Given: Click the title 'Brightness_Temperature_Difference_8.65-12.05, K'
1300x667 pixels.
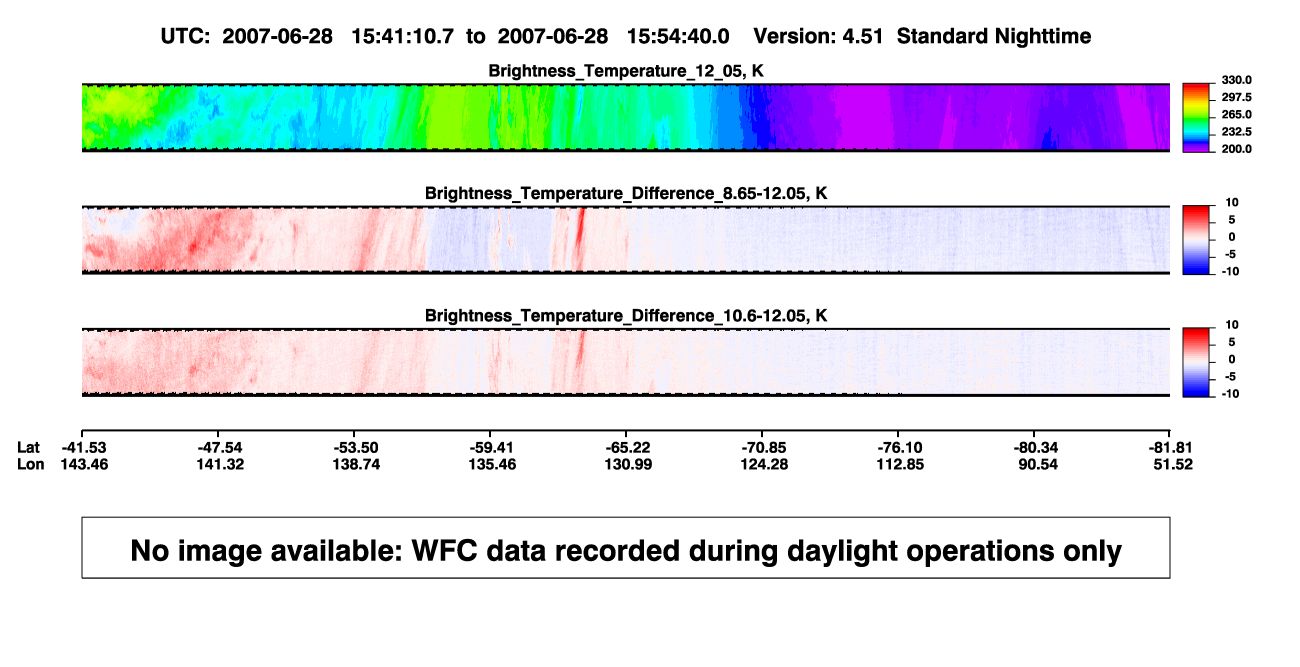Looking at the screenshot, I should point(626,193).
